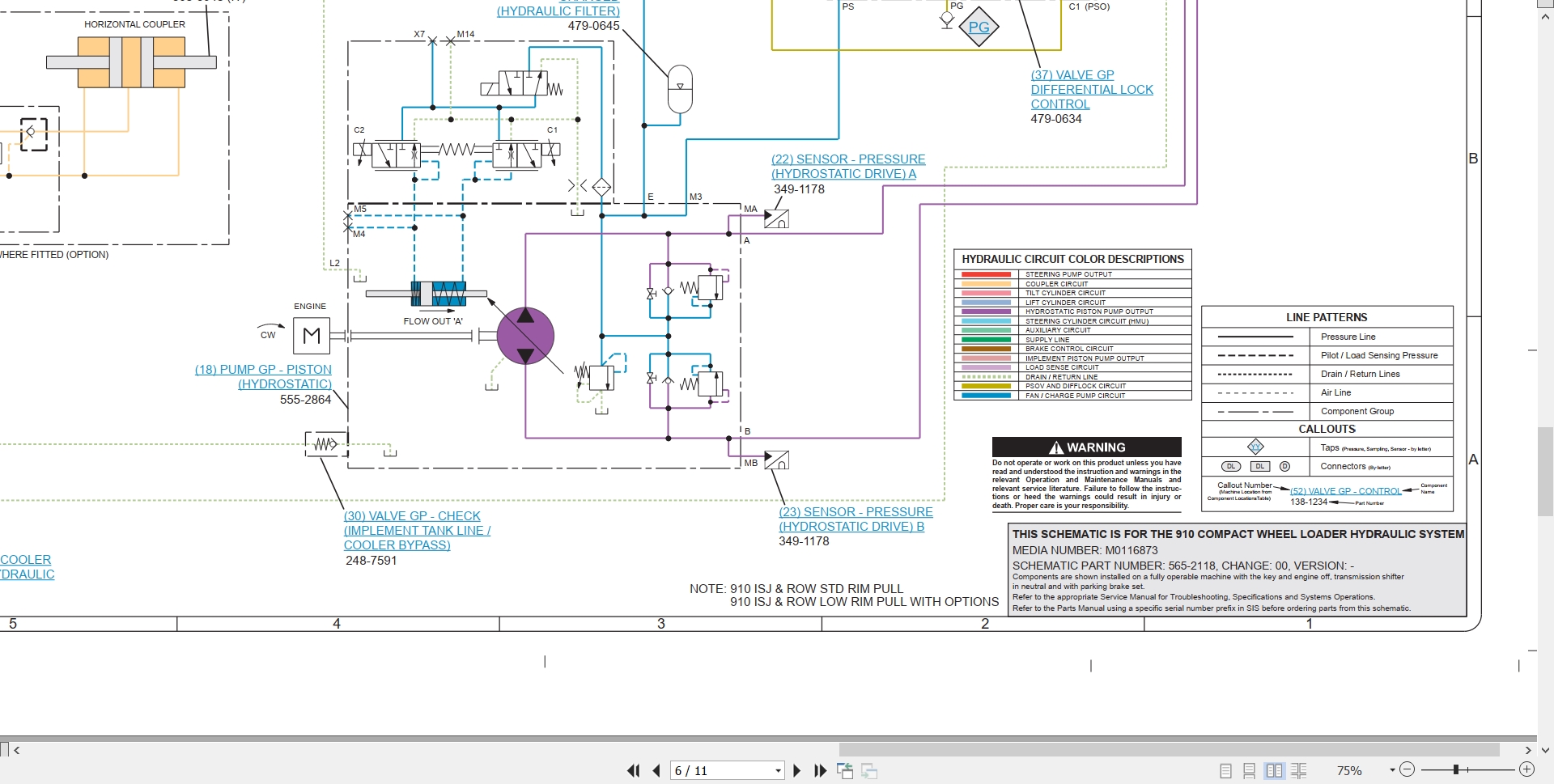Click the vertical scrollbar up arrow
Screen dimensions: 1554x784
[1546, 18]
